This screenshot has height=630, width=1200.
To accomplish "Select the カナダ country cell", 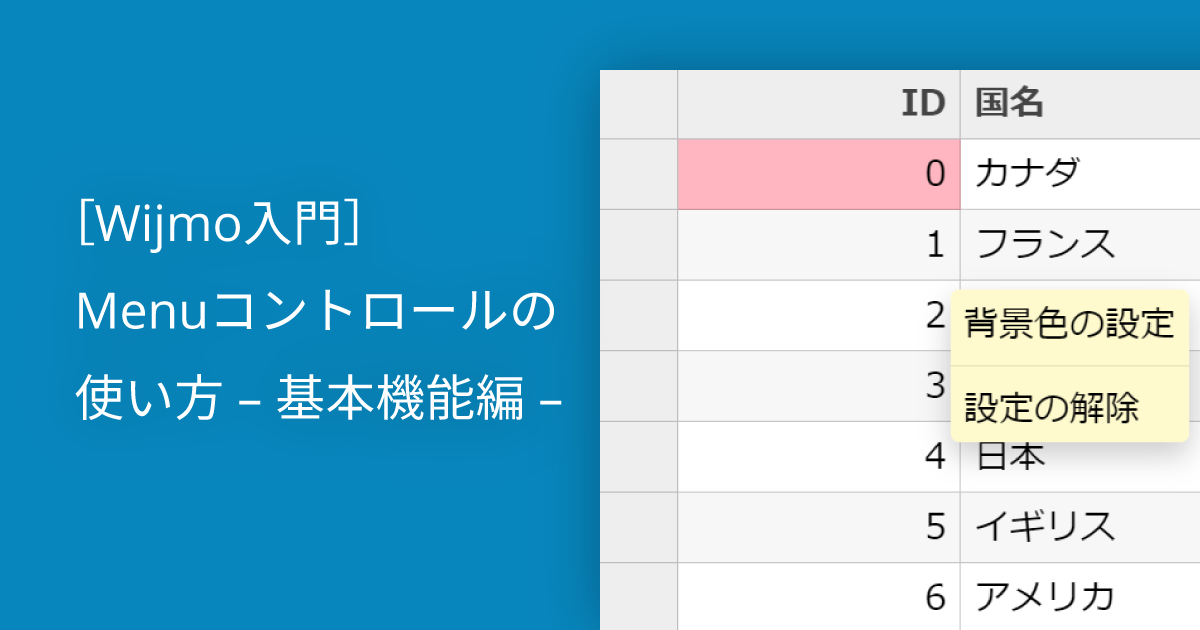I will click(x=1030, y=172).
